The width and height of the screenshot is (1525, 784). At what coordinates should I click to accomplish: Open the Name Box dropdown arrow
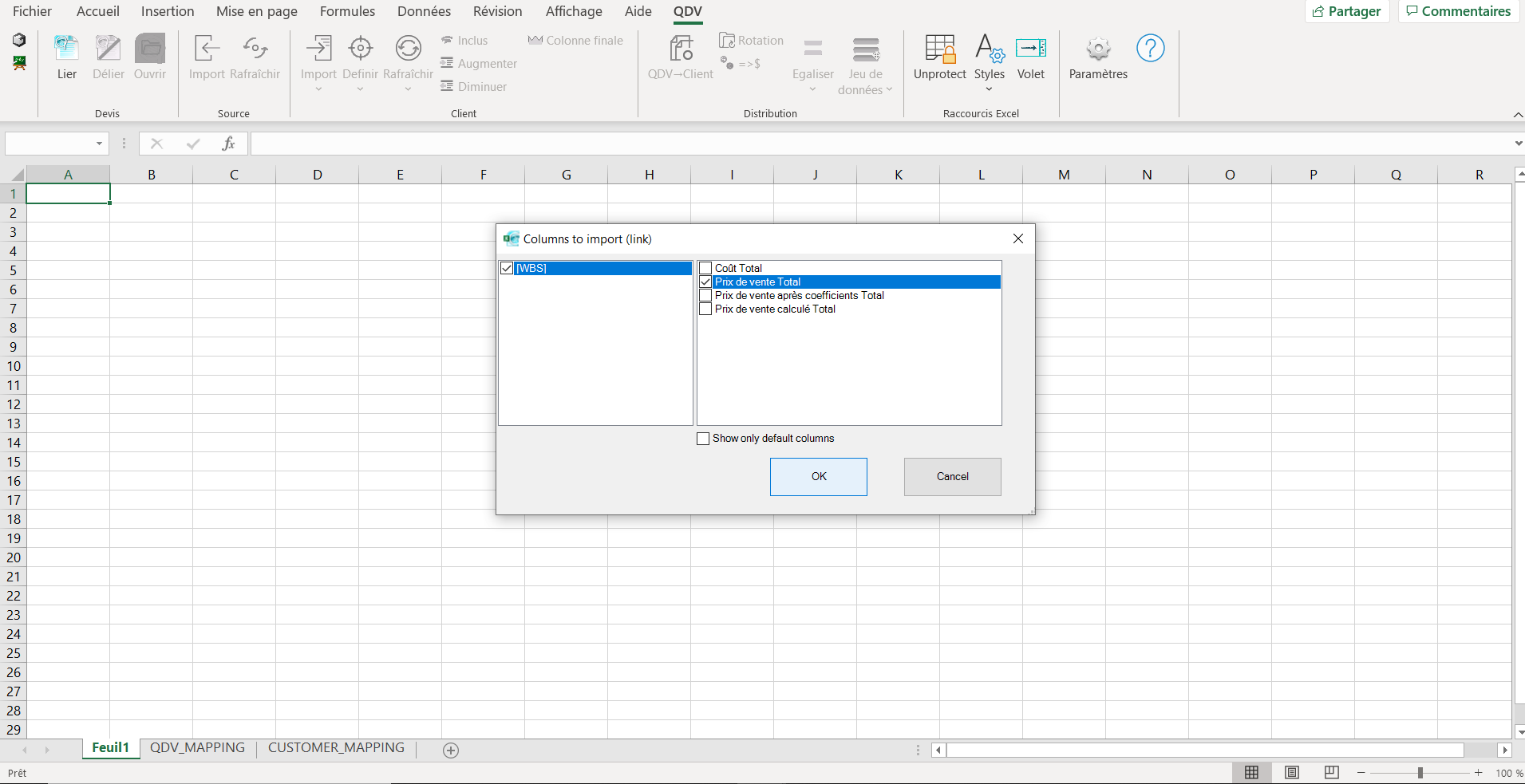click(x=99, y=144)
